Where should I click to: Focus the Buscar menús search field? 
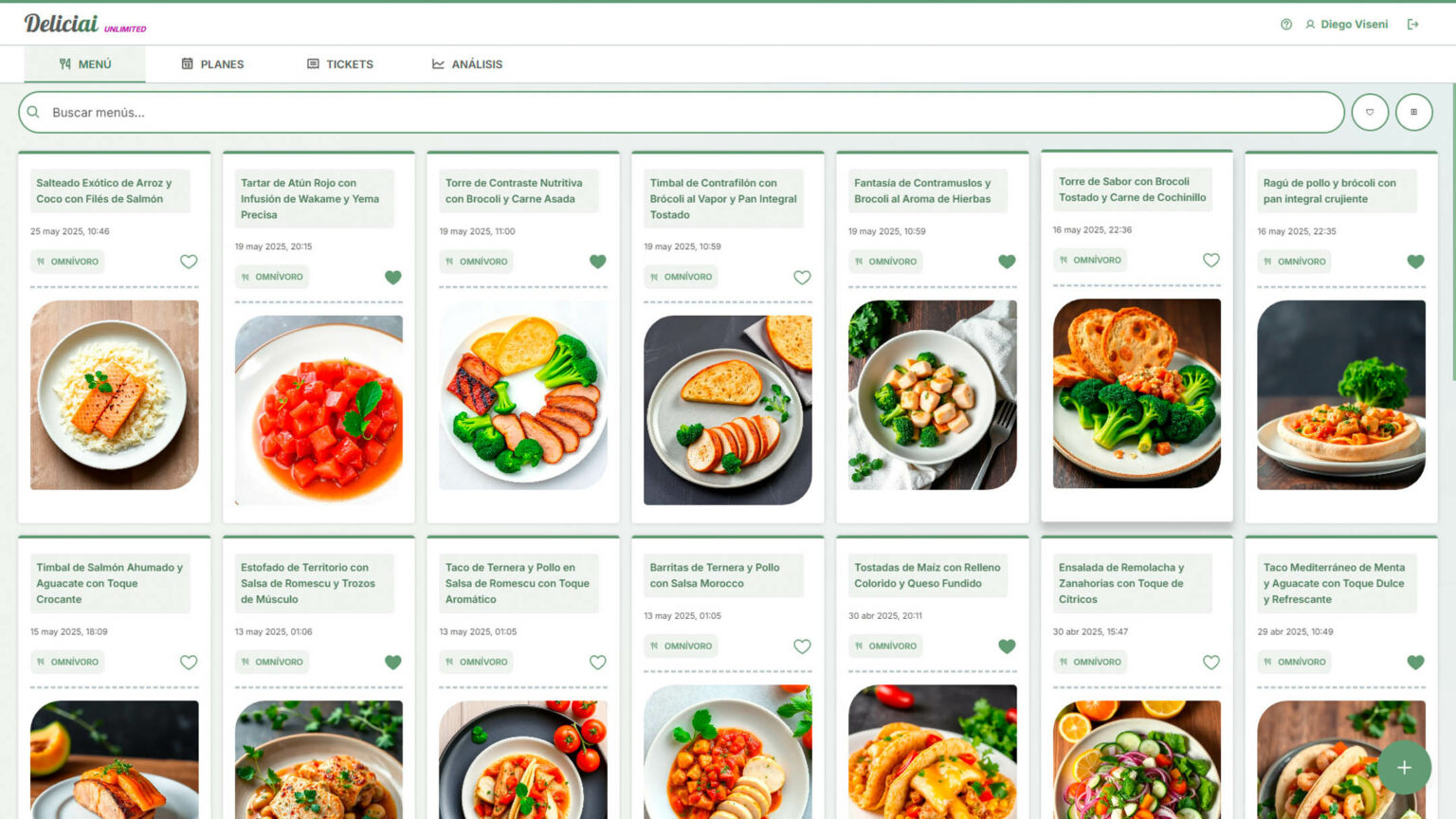click(681, 112)
